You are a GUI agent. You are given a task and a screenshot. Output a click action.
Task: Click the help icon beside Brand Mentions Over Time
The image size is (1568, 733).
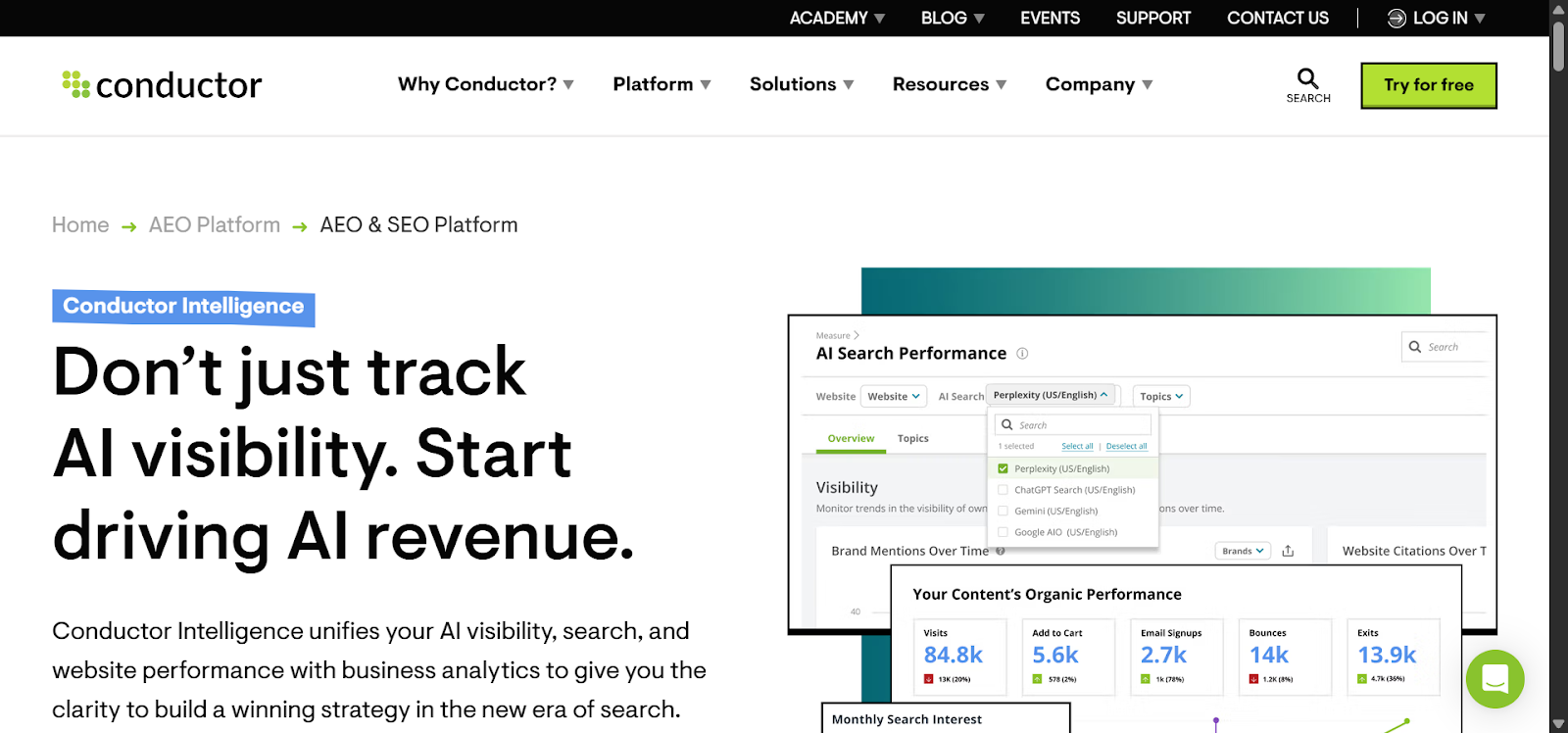(x=999, y=550)
